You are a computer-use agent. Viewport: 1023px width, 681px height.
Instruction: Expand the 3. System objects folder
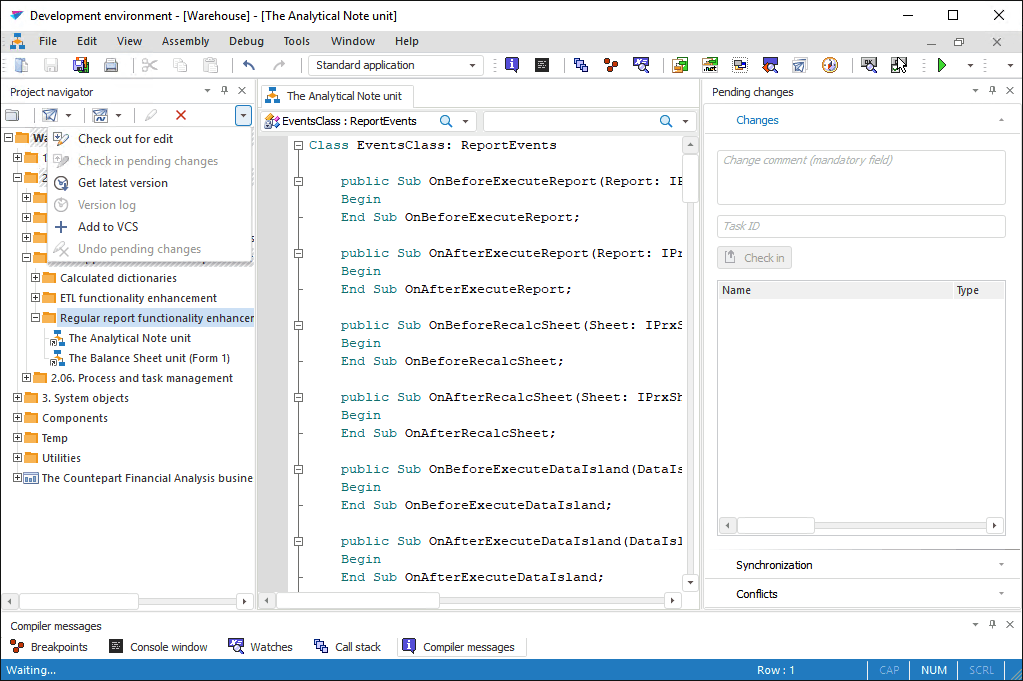click(17, 398)
